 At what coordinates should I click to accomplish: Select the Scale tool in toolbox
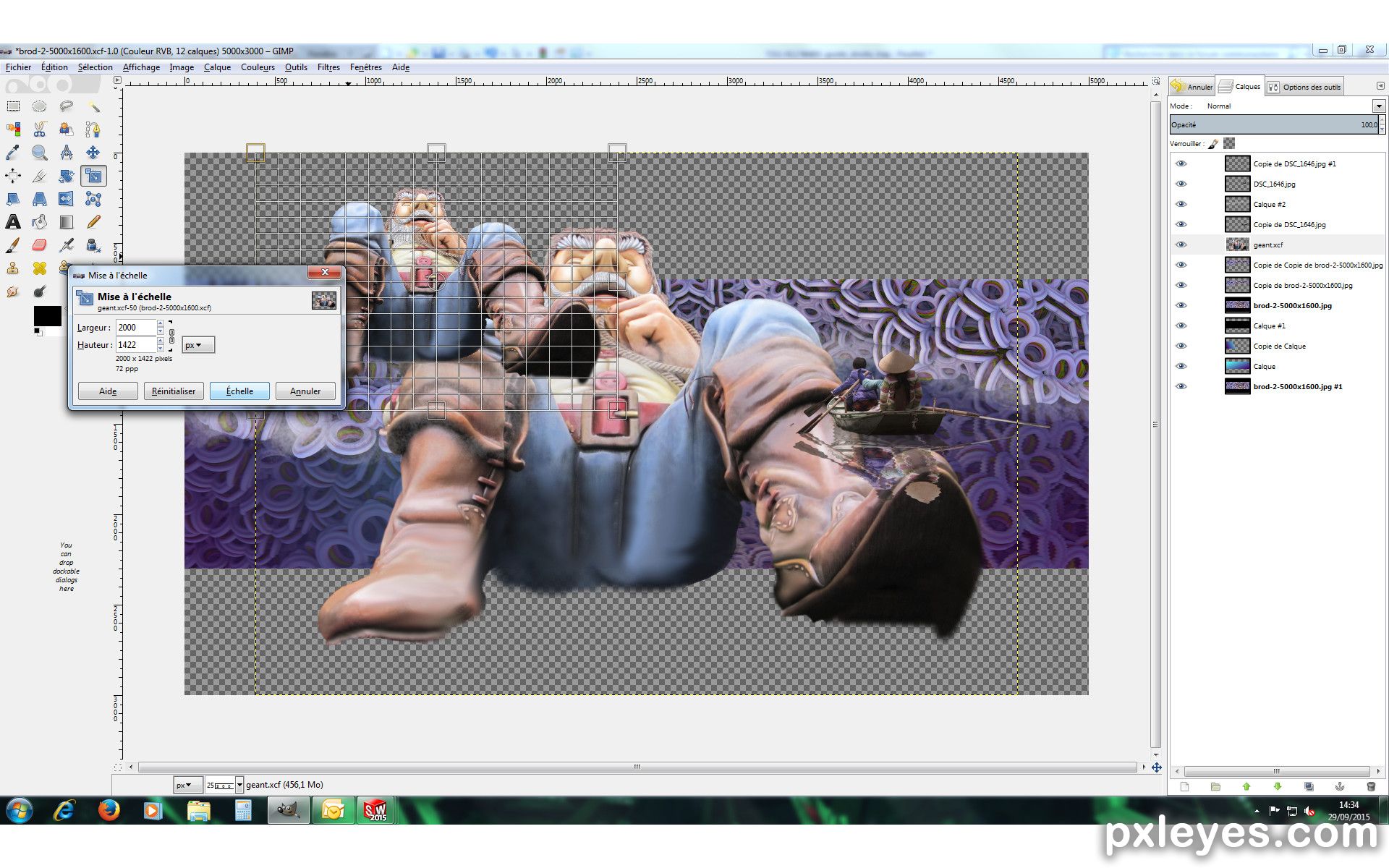click(93, 176)
